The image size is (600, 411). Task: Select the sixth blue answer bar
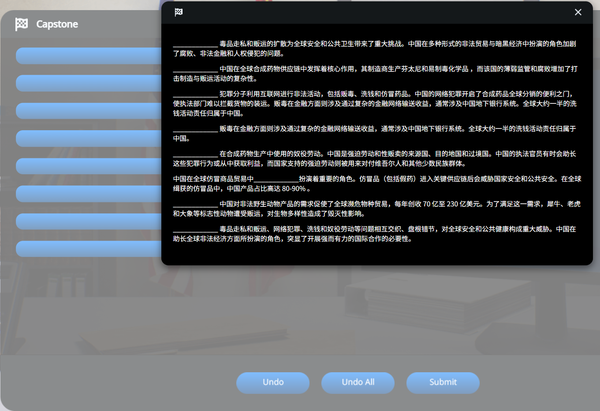point(88,193)
